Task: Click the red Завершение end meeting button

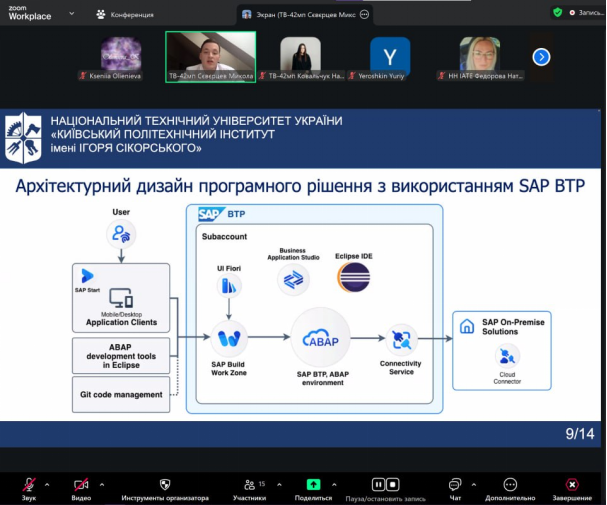Action: (571, 484)
